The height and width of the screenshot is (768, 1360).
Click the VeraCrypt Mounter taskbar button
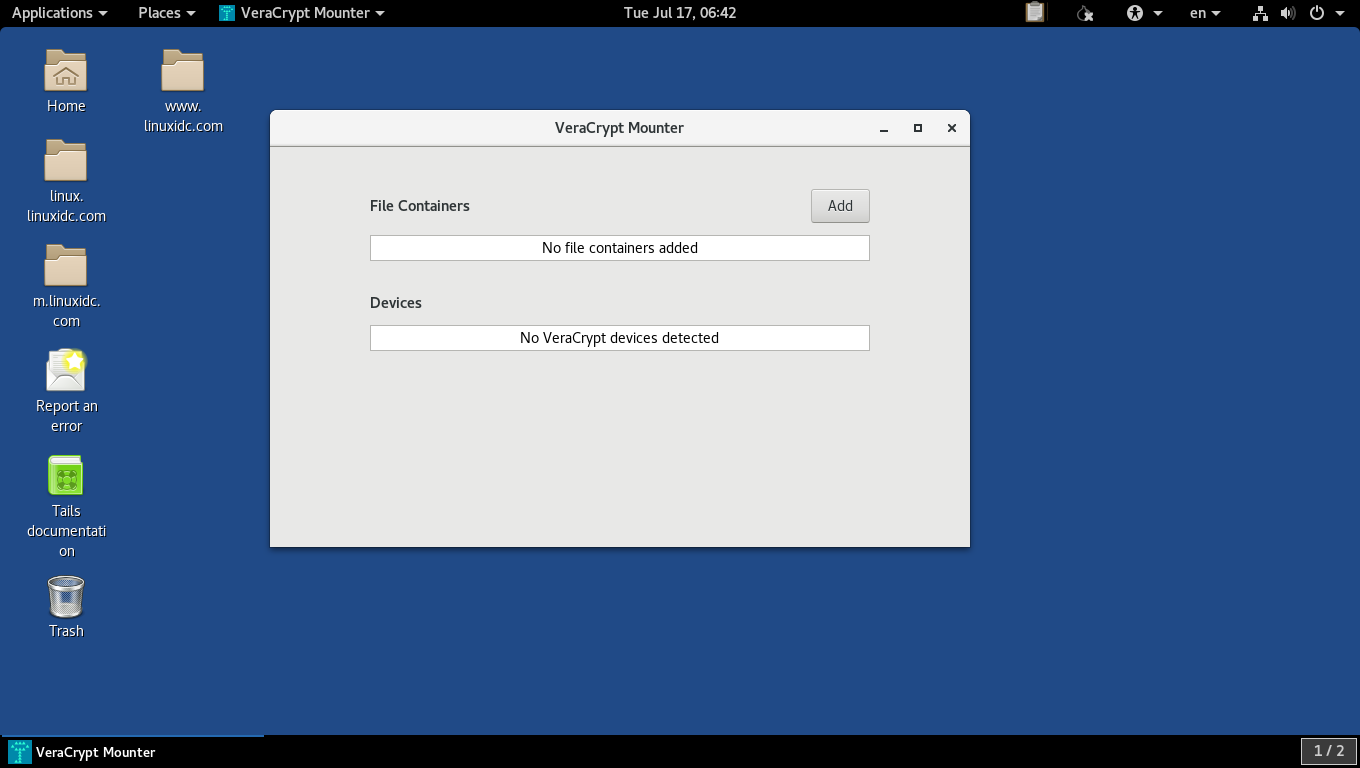click(x=133, y=752)
